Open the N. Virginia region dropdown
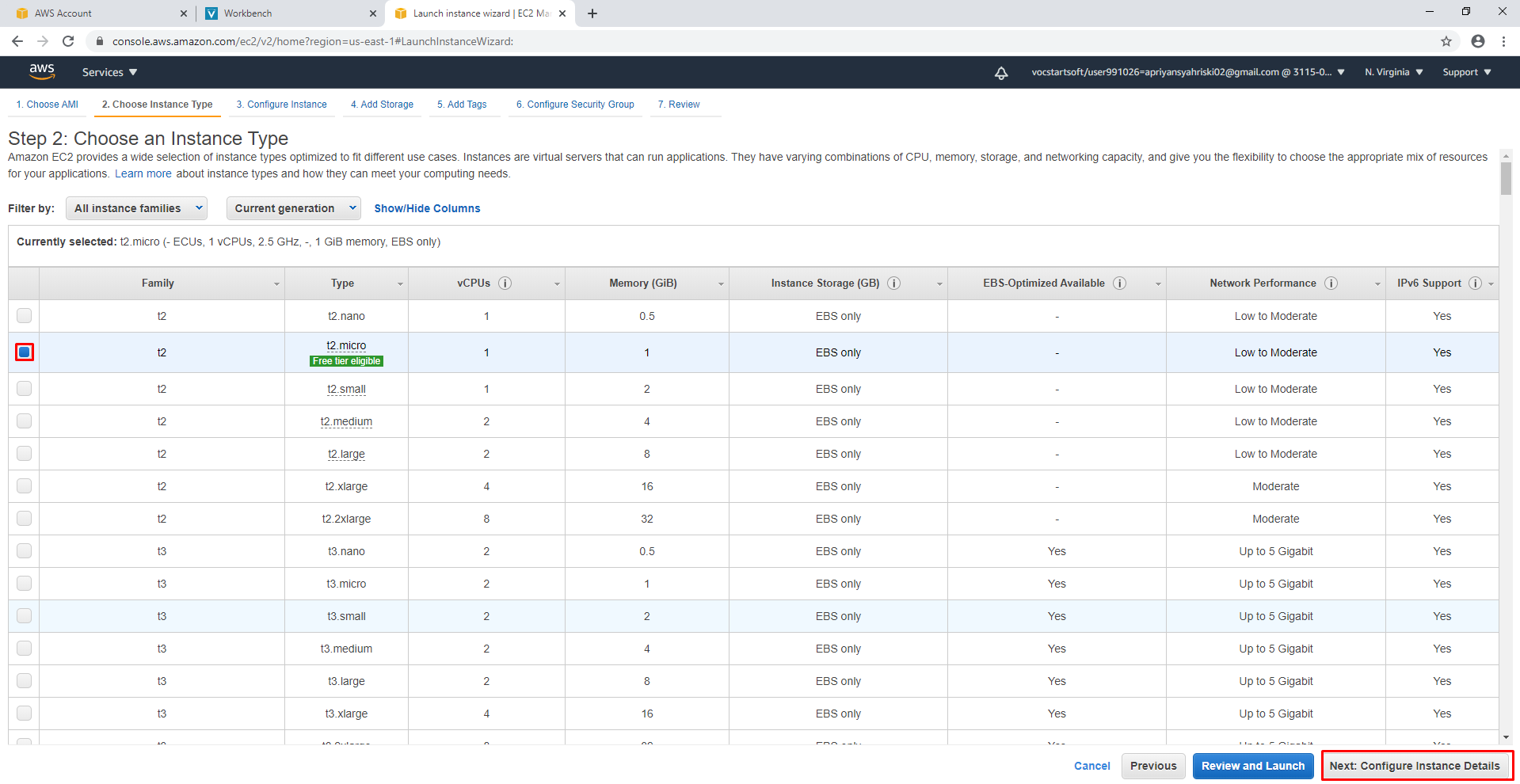Screen dimensions: 1520x784 point(1393,72)
